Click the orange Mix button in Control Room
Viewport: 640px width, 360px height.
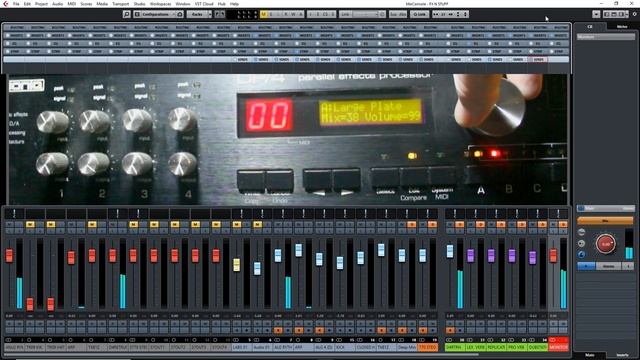coord(605,221)
